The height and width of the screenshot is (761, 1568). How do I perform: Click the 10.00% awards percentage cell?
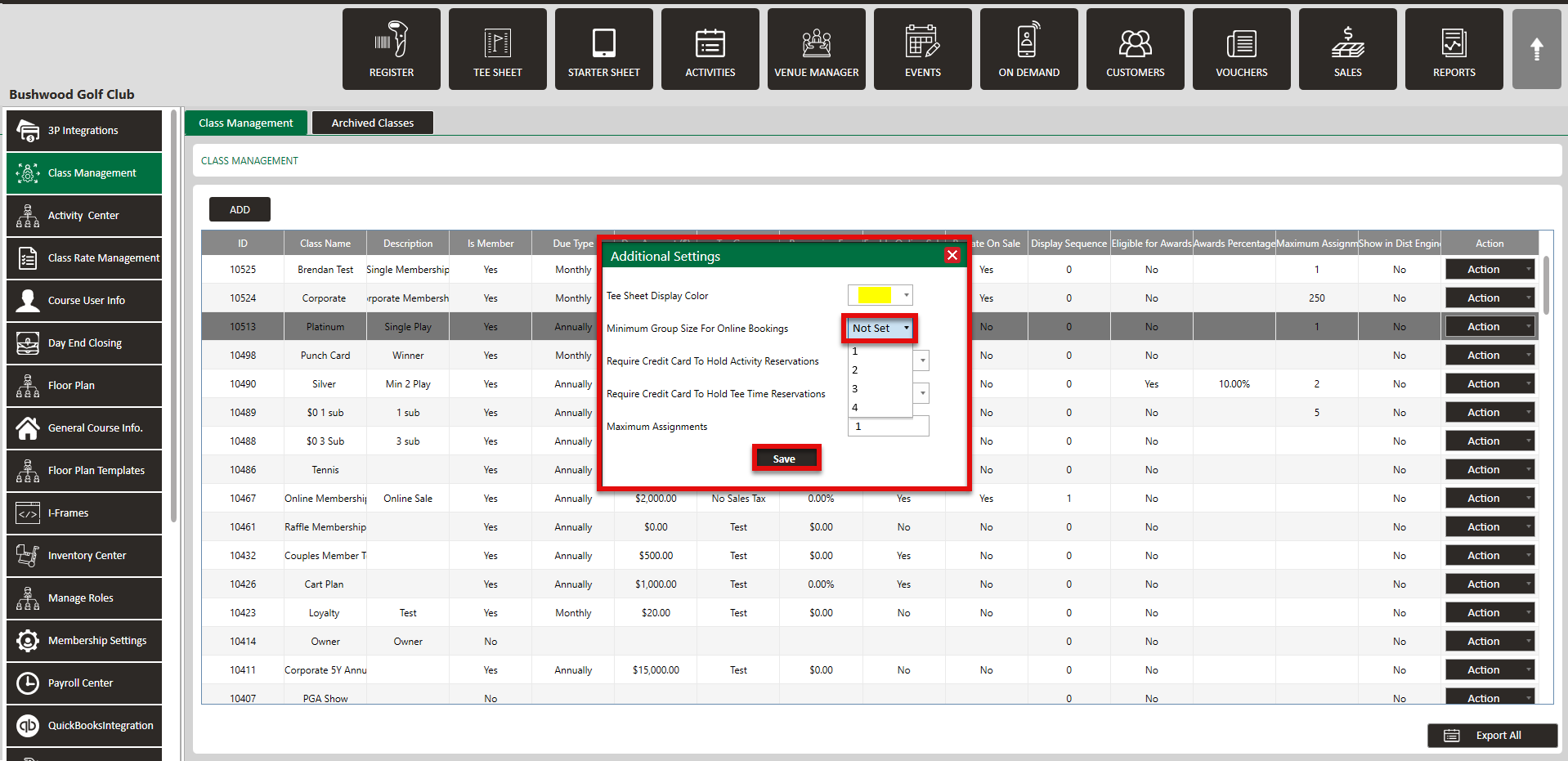coord(1234,384)
